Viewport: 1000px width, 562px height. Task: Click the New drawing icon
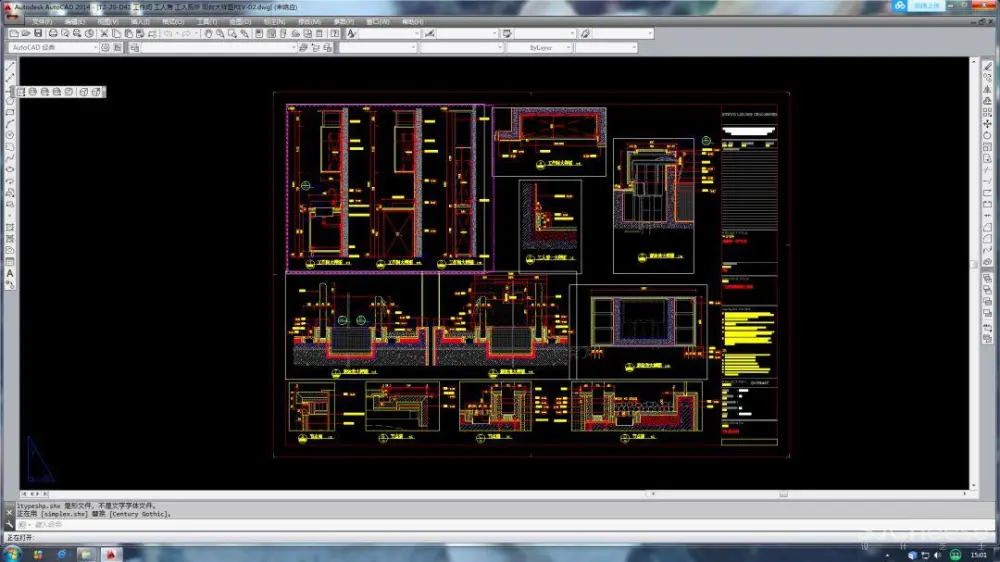tap(14, 33)
